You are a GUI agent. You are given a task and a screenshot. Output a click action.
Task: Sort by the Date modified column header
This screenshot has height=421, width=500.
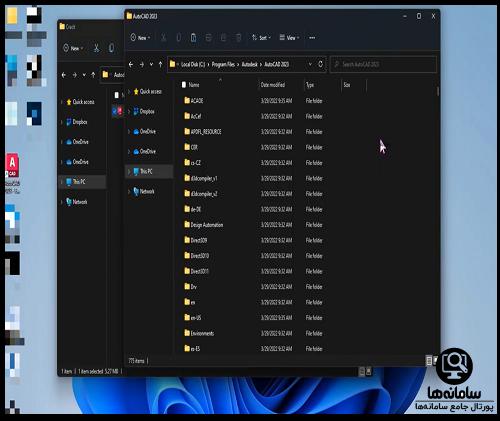273,85
